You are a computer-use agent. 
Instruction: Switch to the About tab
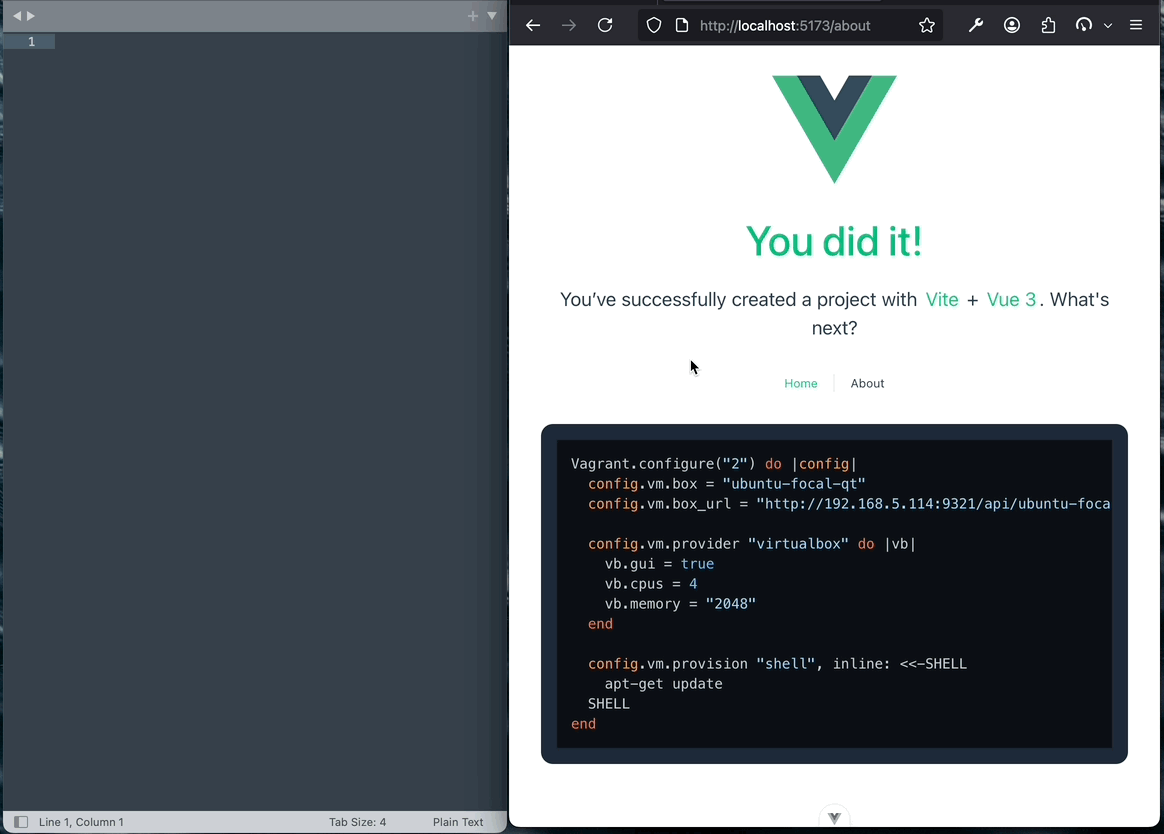tap(867, 383)
